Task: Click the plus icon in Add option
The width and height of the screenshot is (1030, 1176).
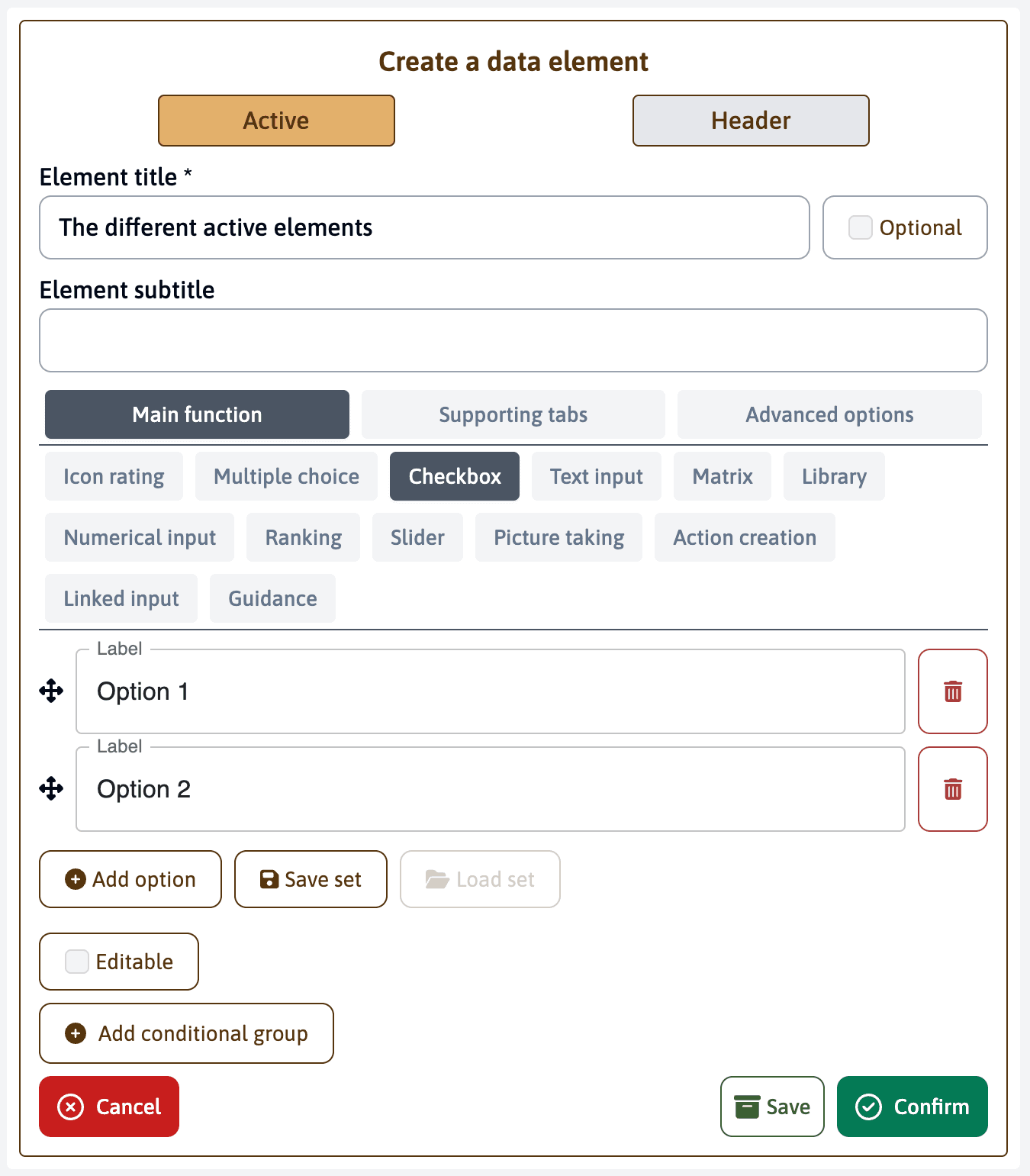Action: [76, 879]
